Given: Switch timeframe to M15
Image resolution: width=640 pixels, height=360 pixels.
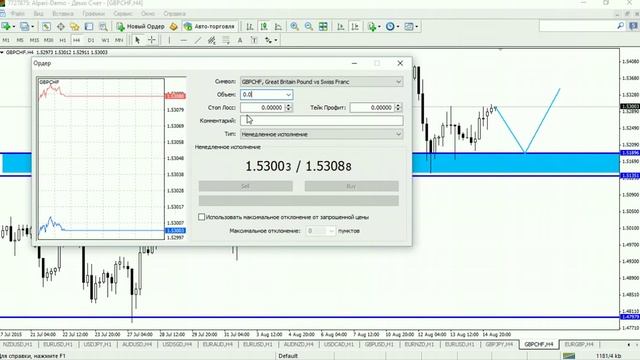Looking at the screenshot, I should tap(34, 40).
